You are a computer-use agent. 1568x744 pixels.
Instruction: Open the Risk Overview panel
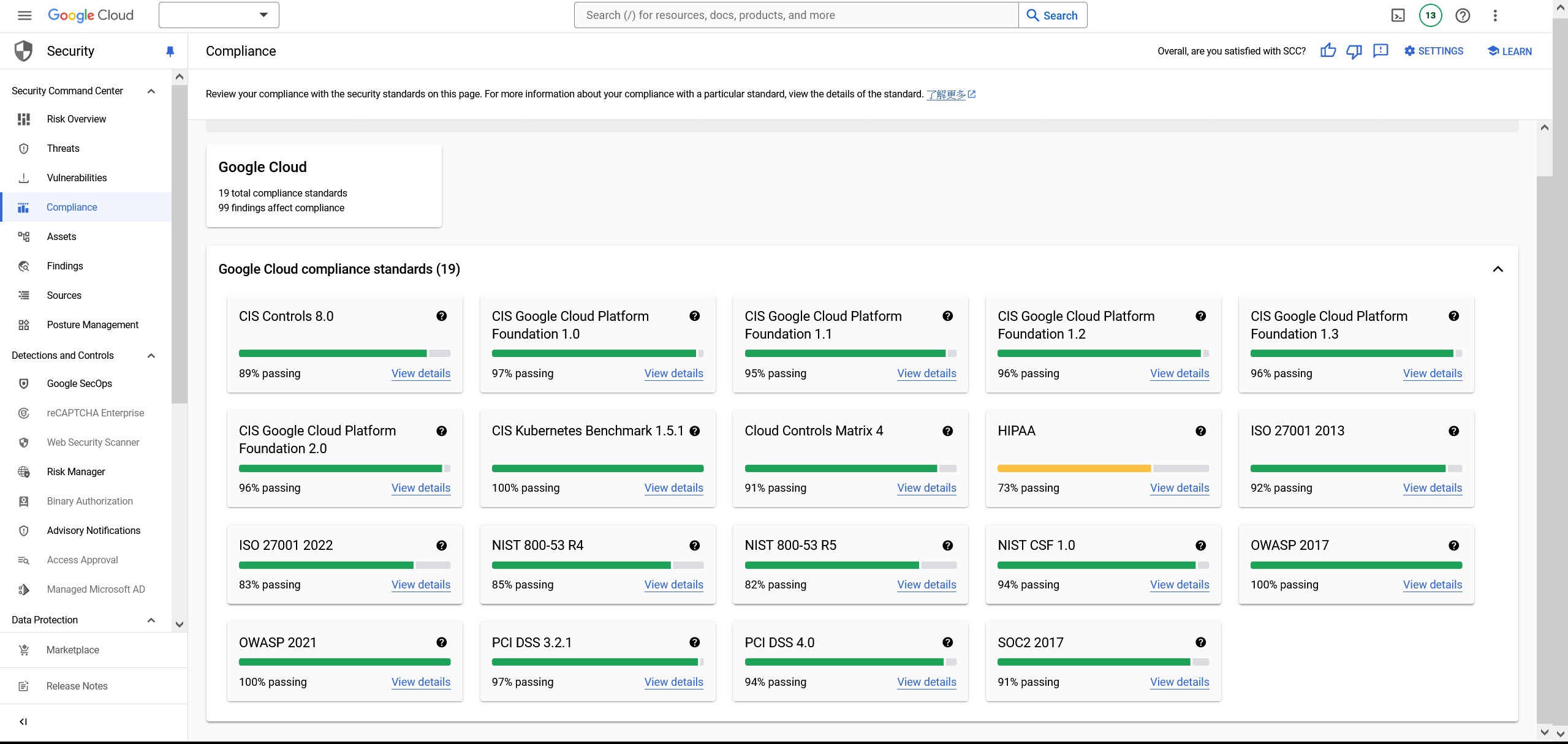point(76,119)
